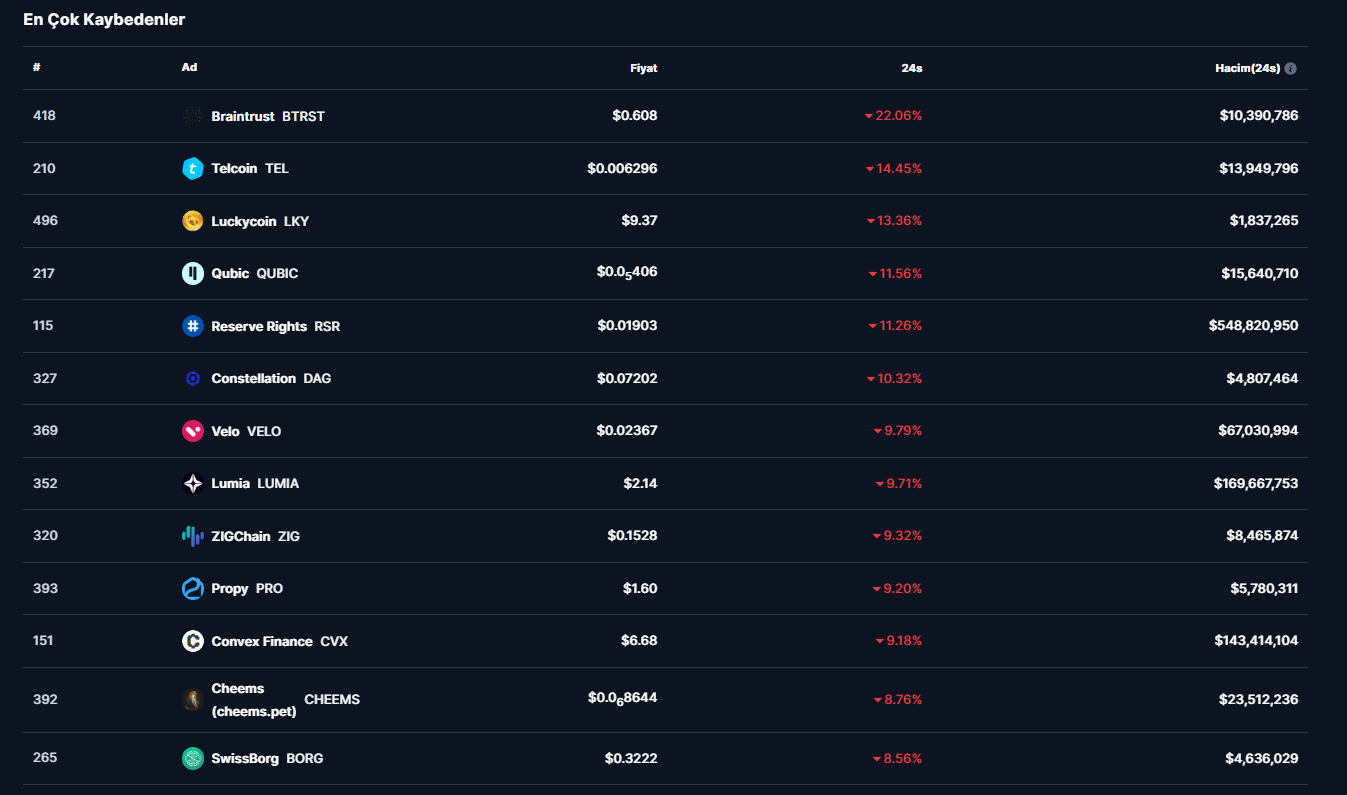Screen dimensions: 1347x795
Task: Click the Cheems dog thumbnail image
Action: (193, 700)
